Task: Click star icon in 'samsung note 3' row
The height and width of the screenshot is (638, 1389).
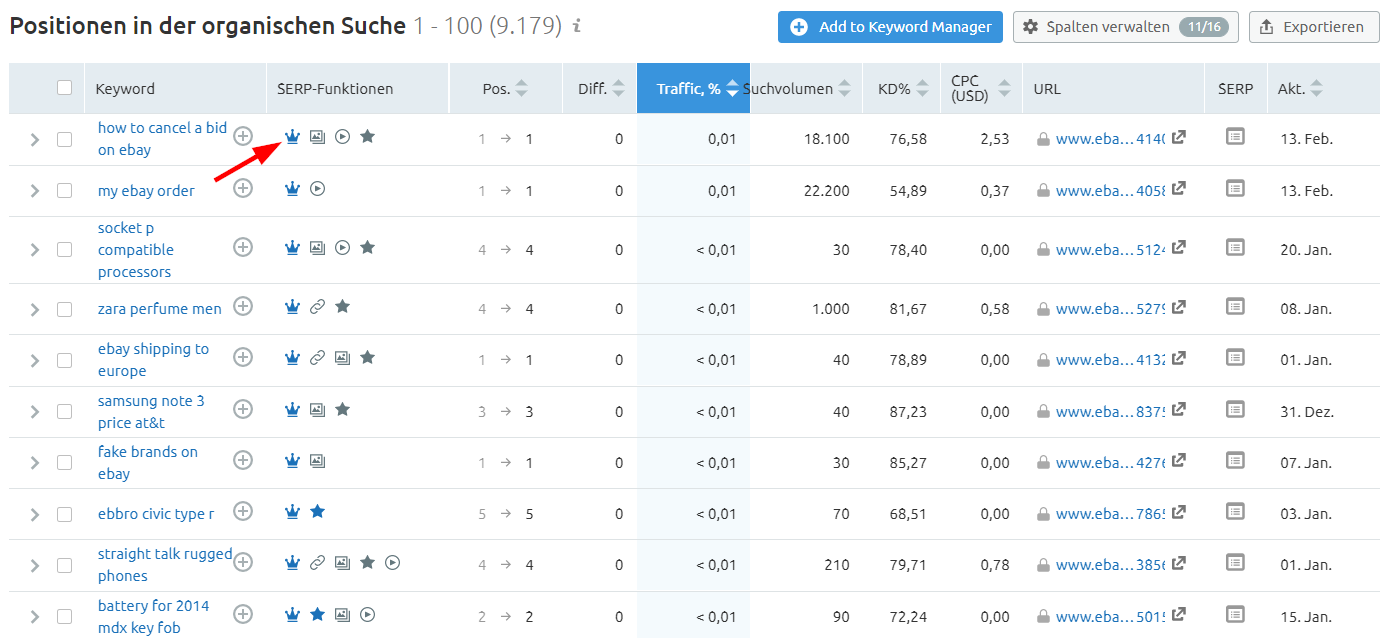Action: pos(342,409)
